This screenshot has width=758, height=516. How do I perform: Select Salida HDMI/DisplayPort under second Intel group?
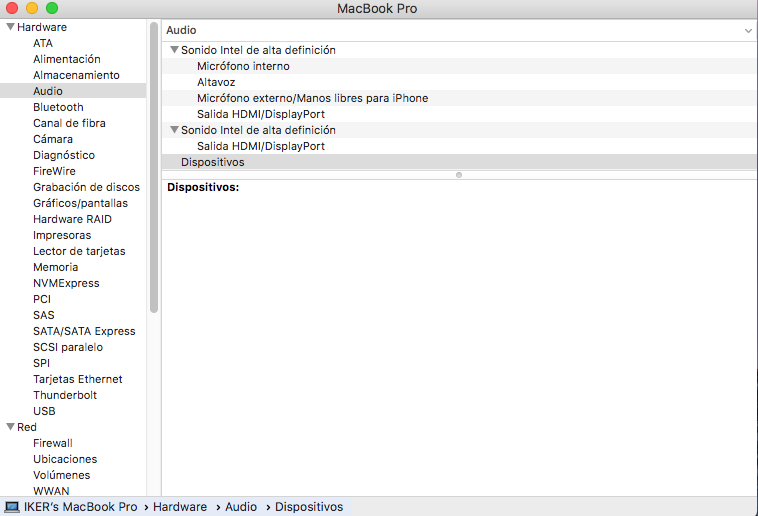pos(459,146)
